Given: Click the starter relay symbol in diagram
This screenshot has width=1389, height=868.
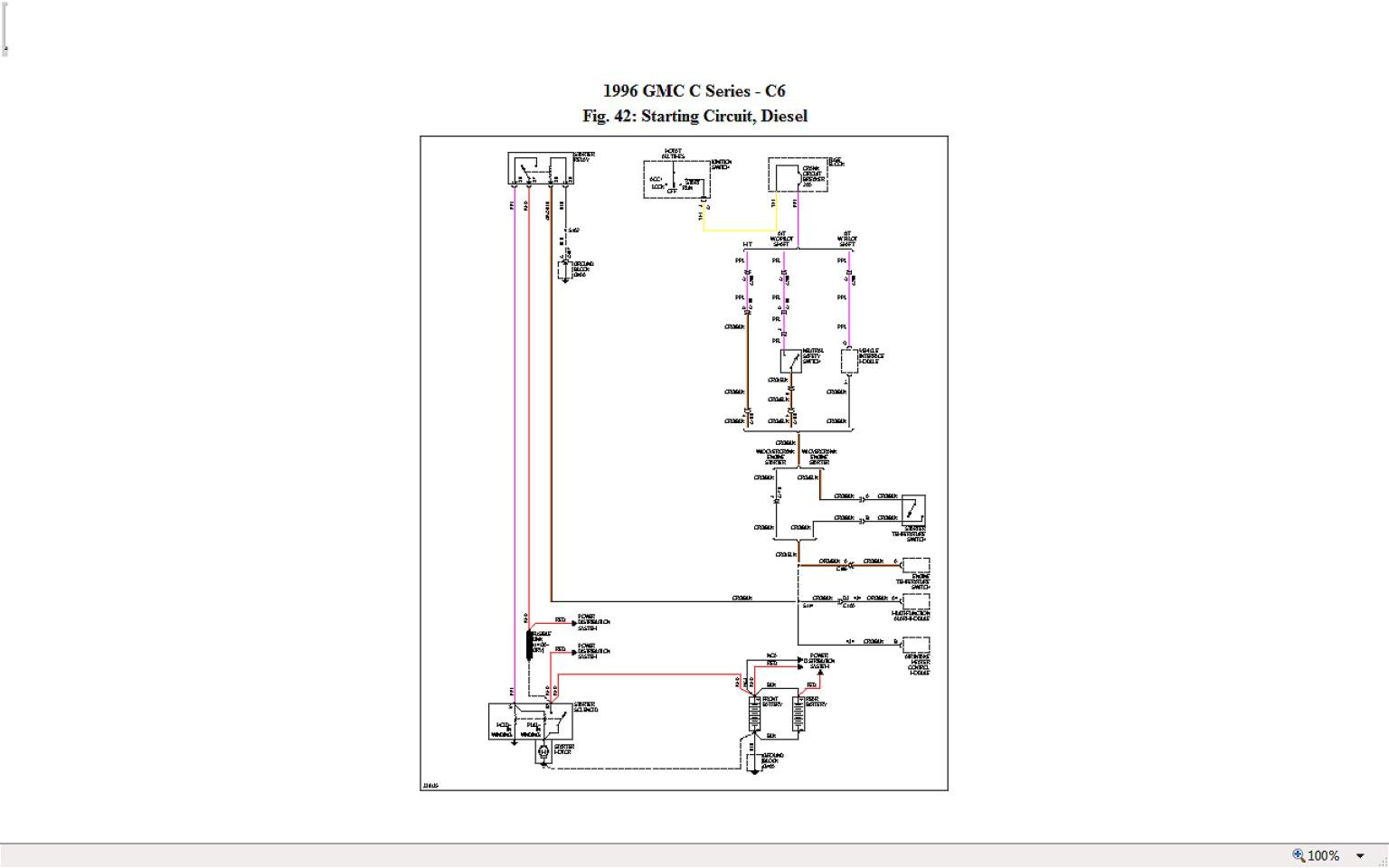Looking at the screenshot, I should tap(541, 169).
